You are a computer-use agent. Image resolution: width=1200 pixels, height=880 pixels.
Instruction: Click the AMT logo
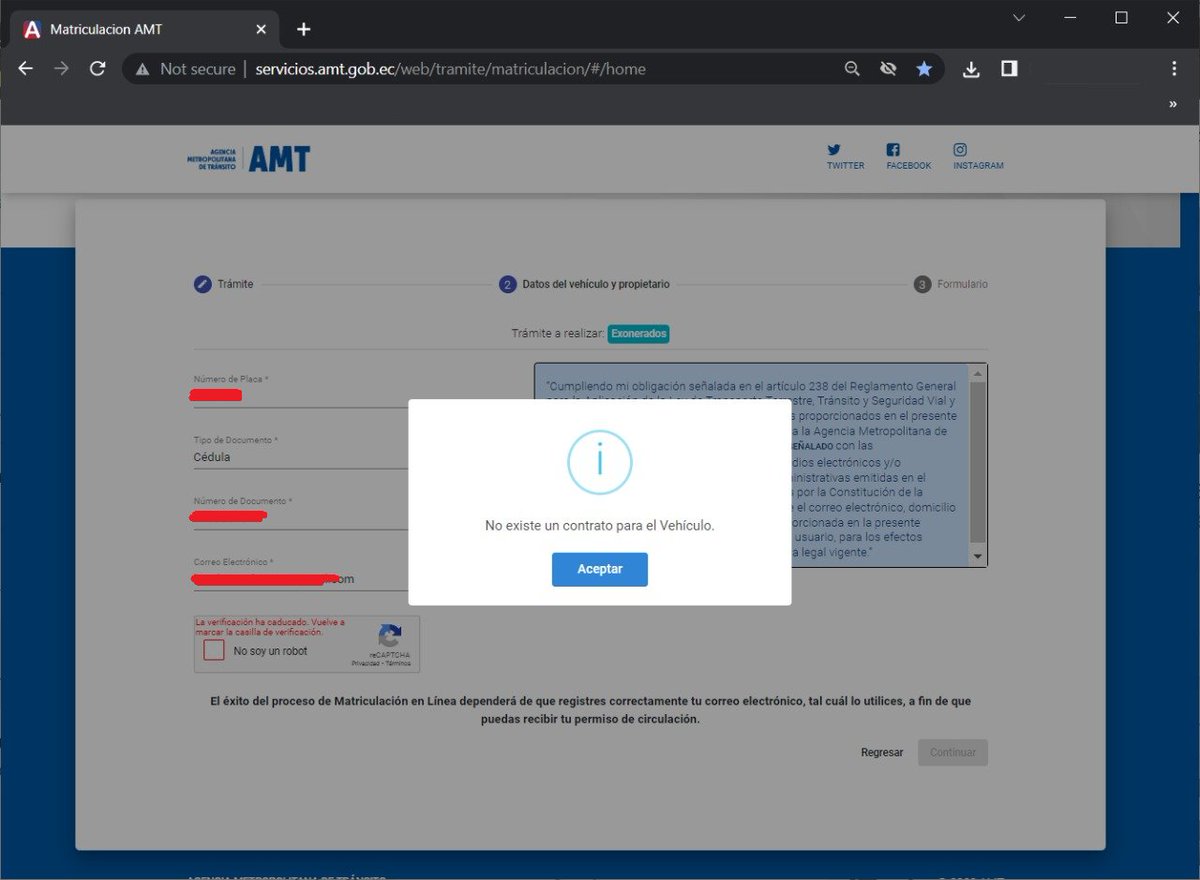pyautogui.click(x=249, y=159)
